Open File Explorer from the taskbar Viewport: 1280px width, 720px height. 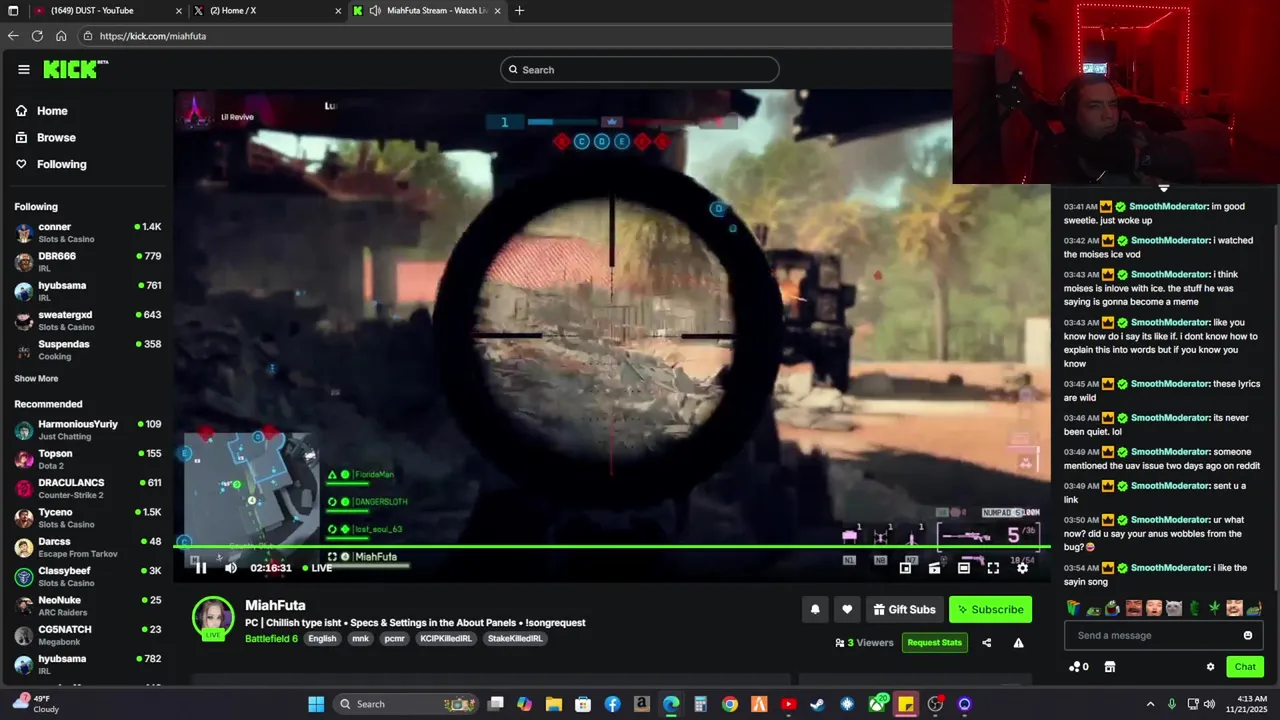click(554, 704)
